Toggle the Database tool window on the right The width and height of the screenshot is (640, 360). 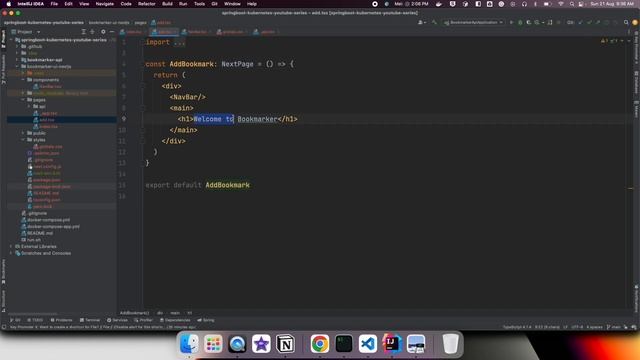click(x=636, y=83)
